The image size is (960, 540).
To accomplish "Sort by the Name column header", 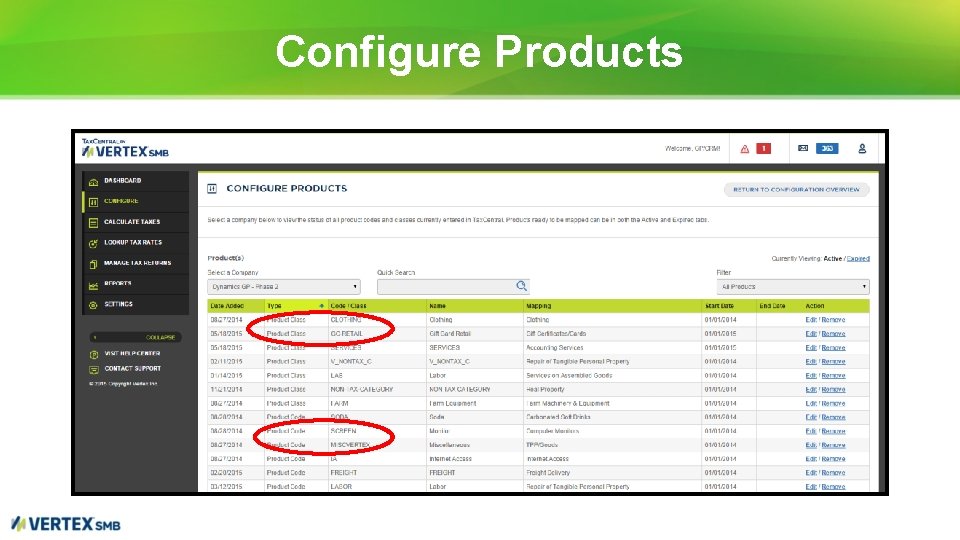I will pos(437,306).
